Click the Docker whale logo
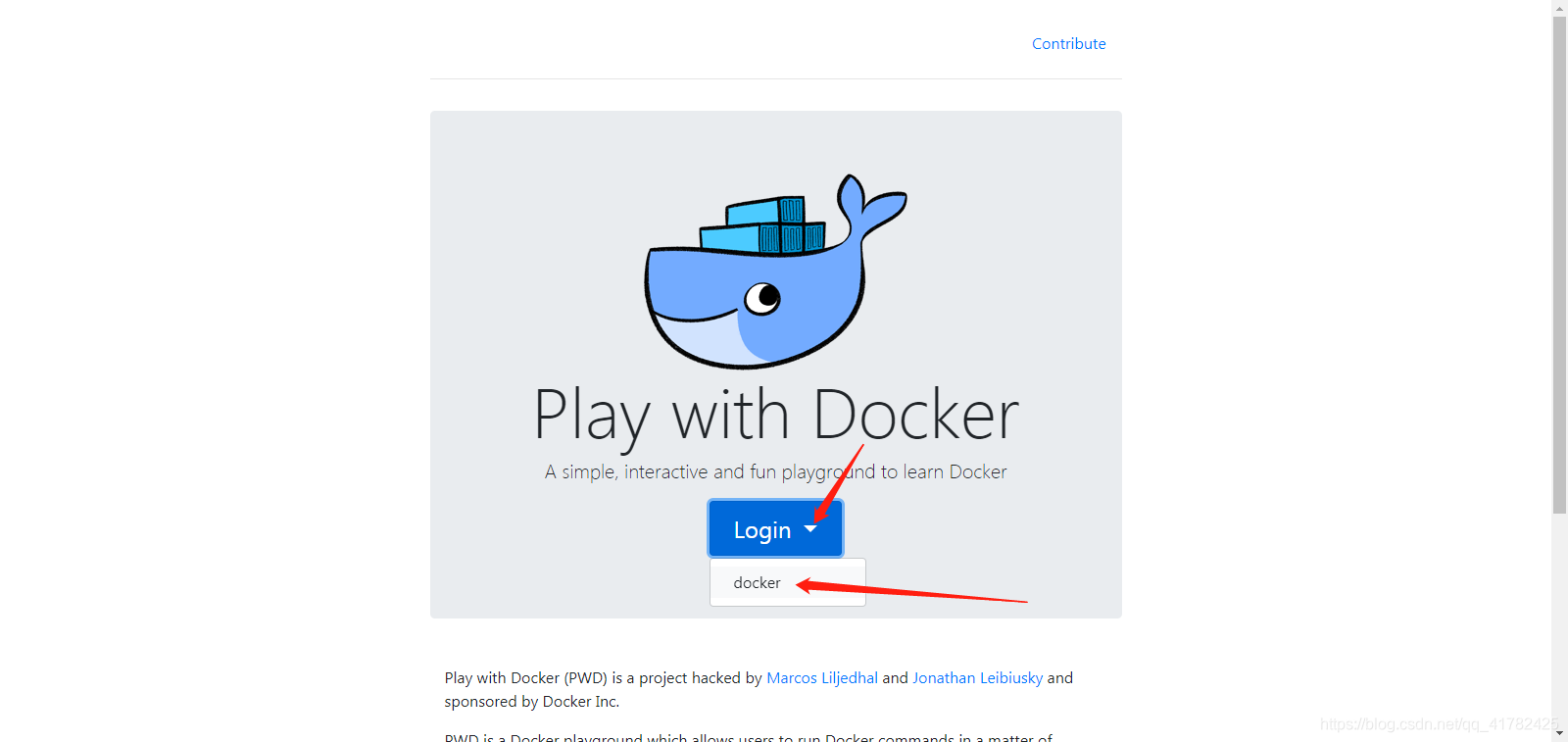This screenshot has height=742, width=1568. [x=774, y=272]
